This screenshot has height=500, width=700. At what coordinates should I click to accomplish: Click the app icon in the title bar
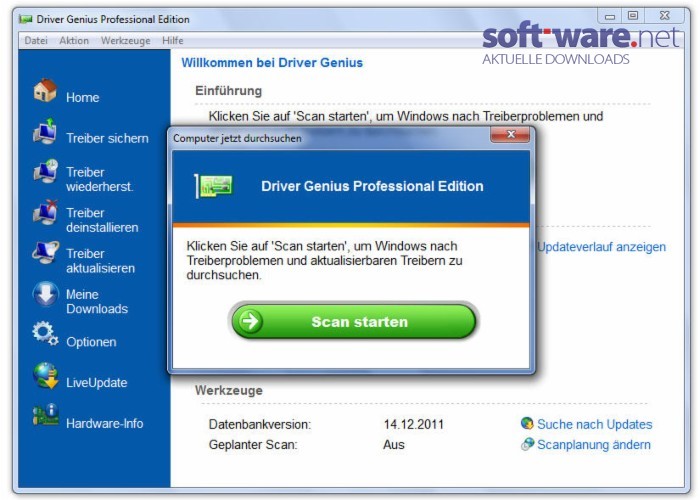(x=26, y=19)
